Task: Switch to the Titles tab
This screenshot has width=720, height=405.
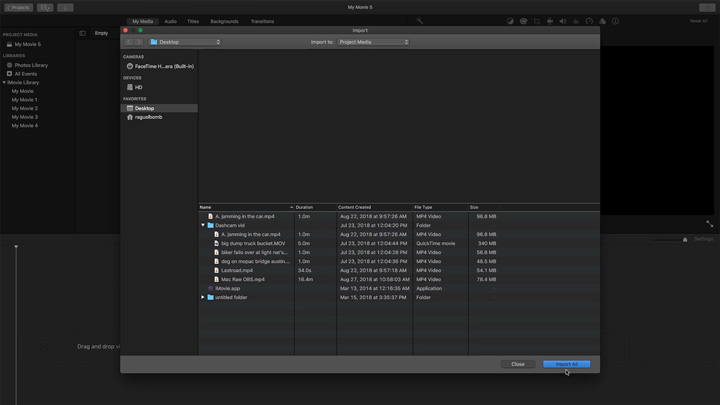Action: click(x=193, y=21)
